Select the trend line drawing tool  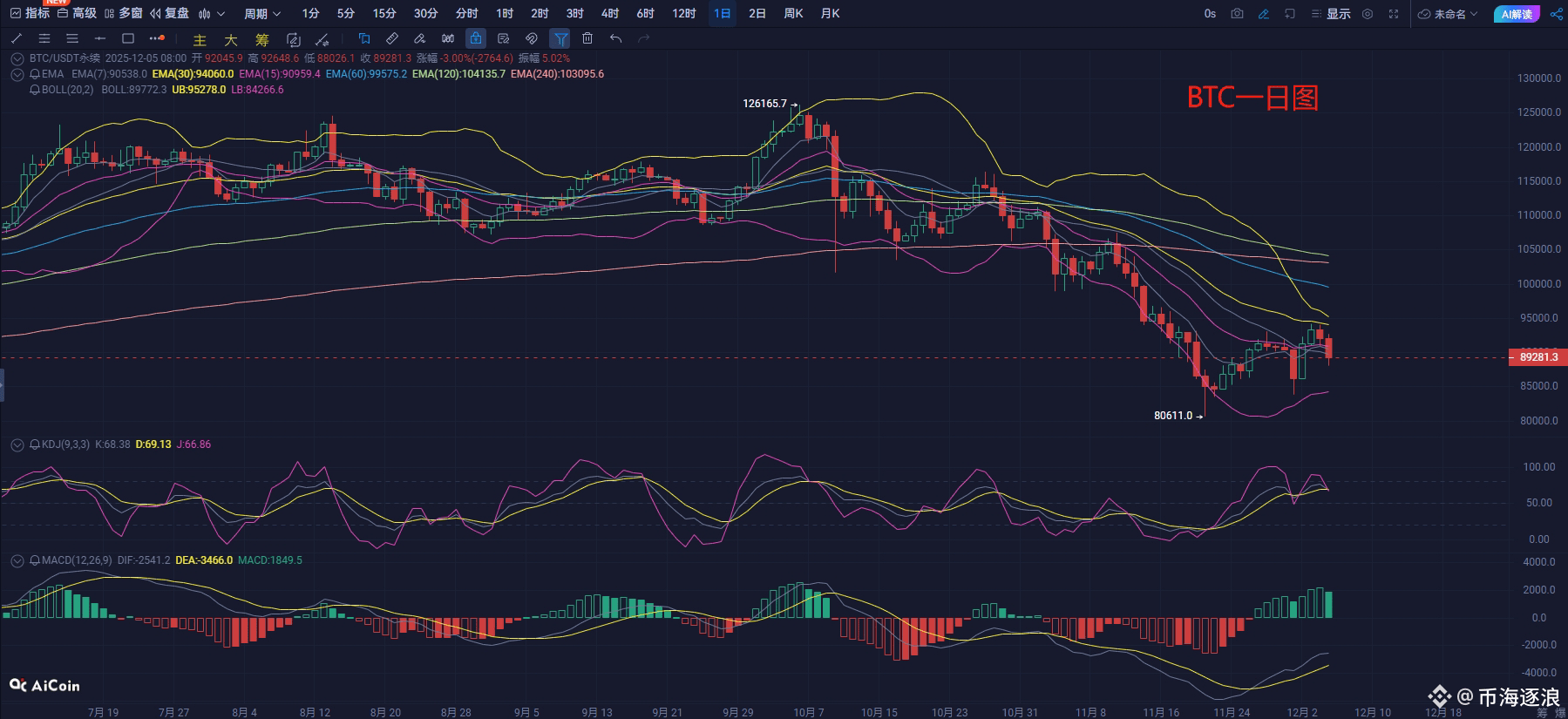[16, 38]
